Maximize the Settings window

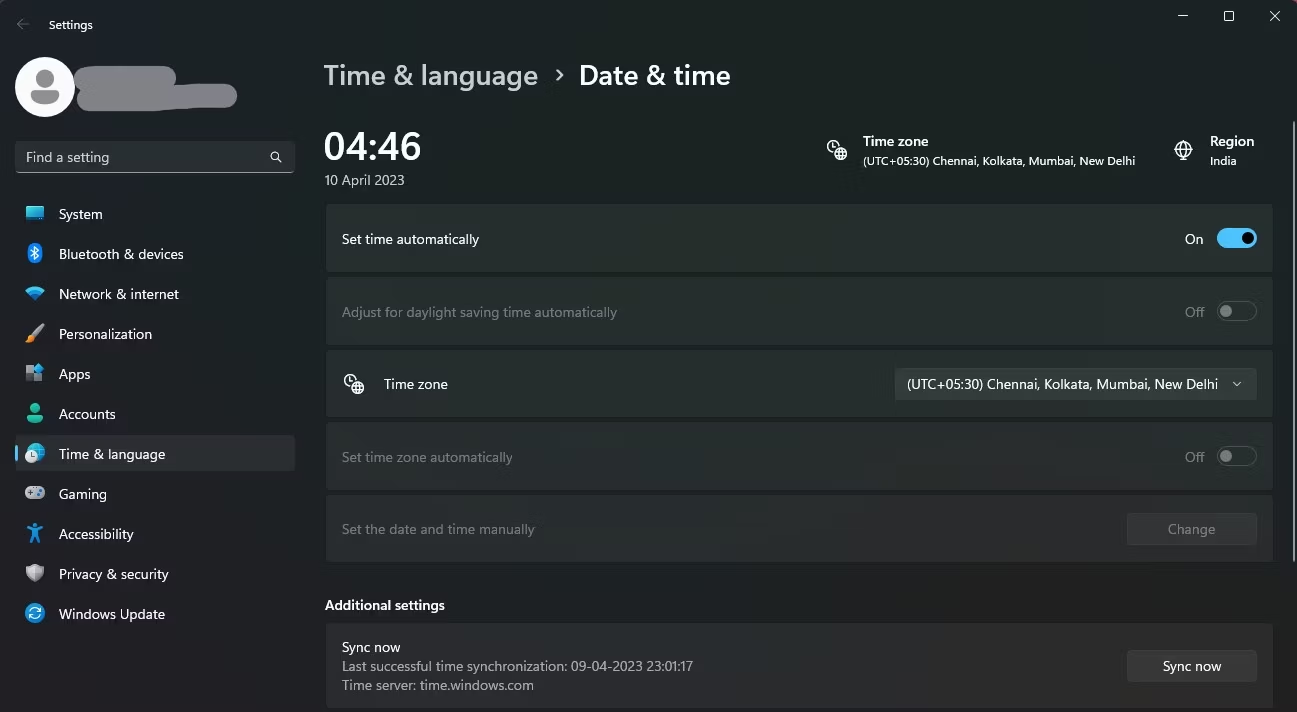pyautogui.click(x=1229, y=16)
